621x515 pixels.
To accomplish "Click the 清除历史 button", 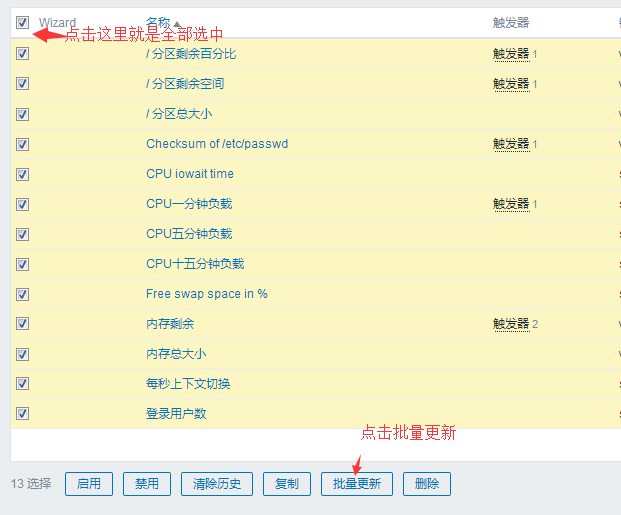I will [218, 484].
